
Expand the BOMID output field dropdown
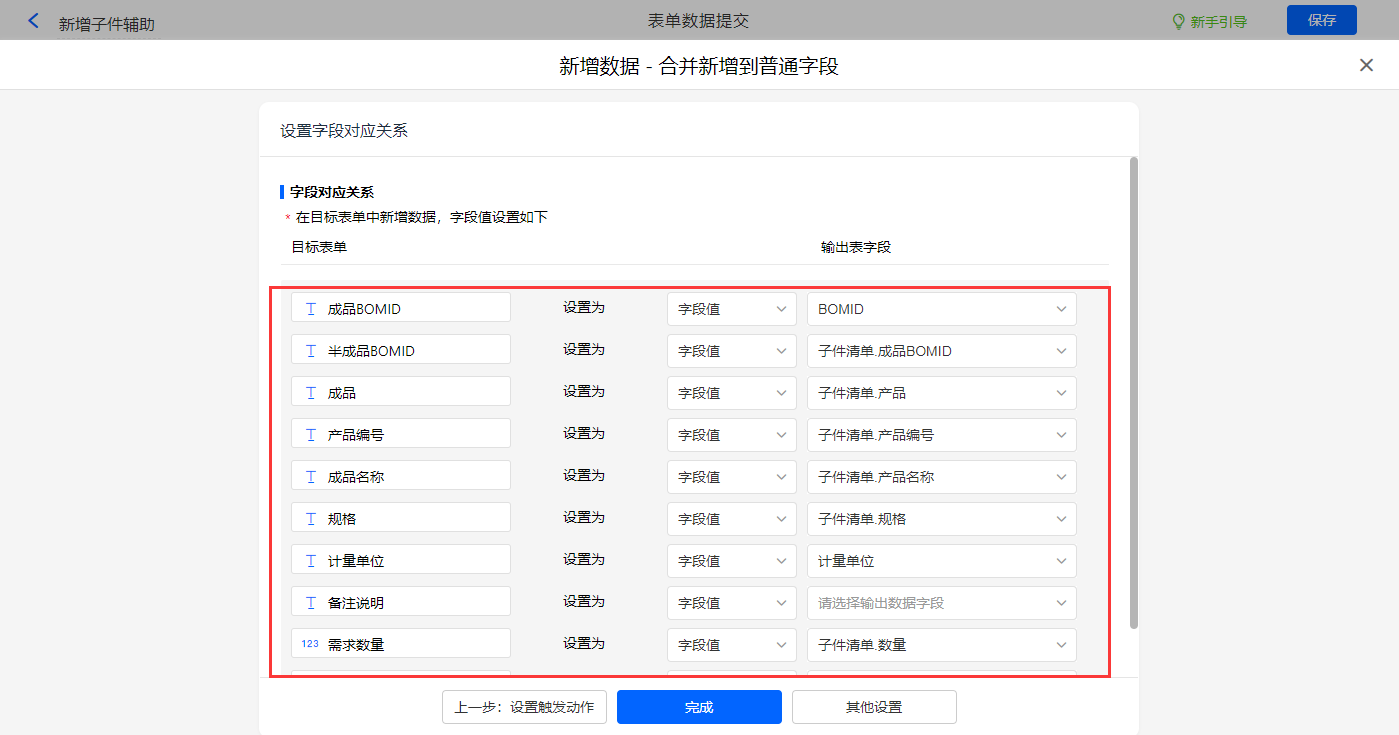(x=941, y=309)
